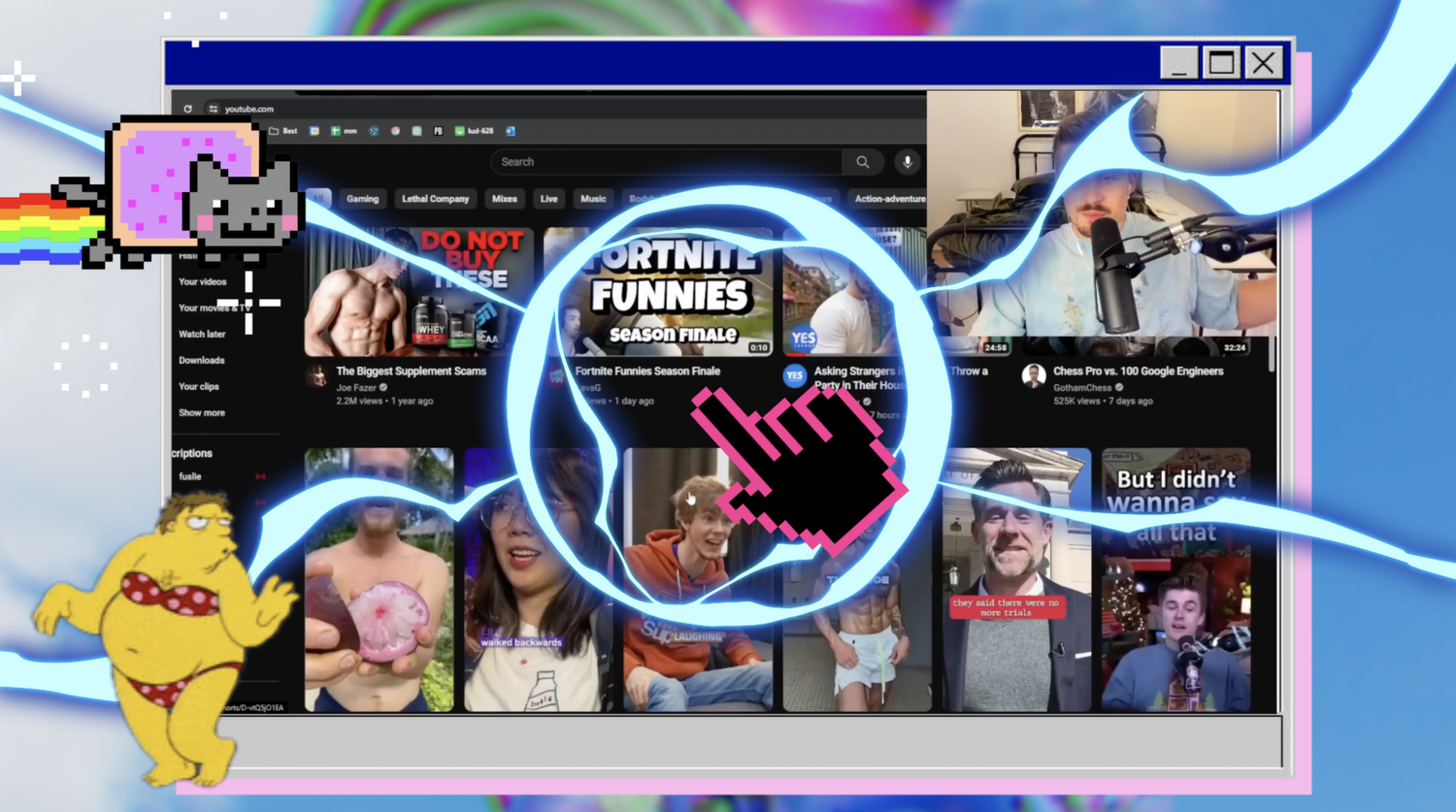Click GothamChess channel avatar
1456x812 pixels.
[x=1034, y=375]
